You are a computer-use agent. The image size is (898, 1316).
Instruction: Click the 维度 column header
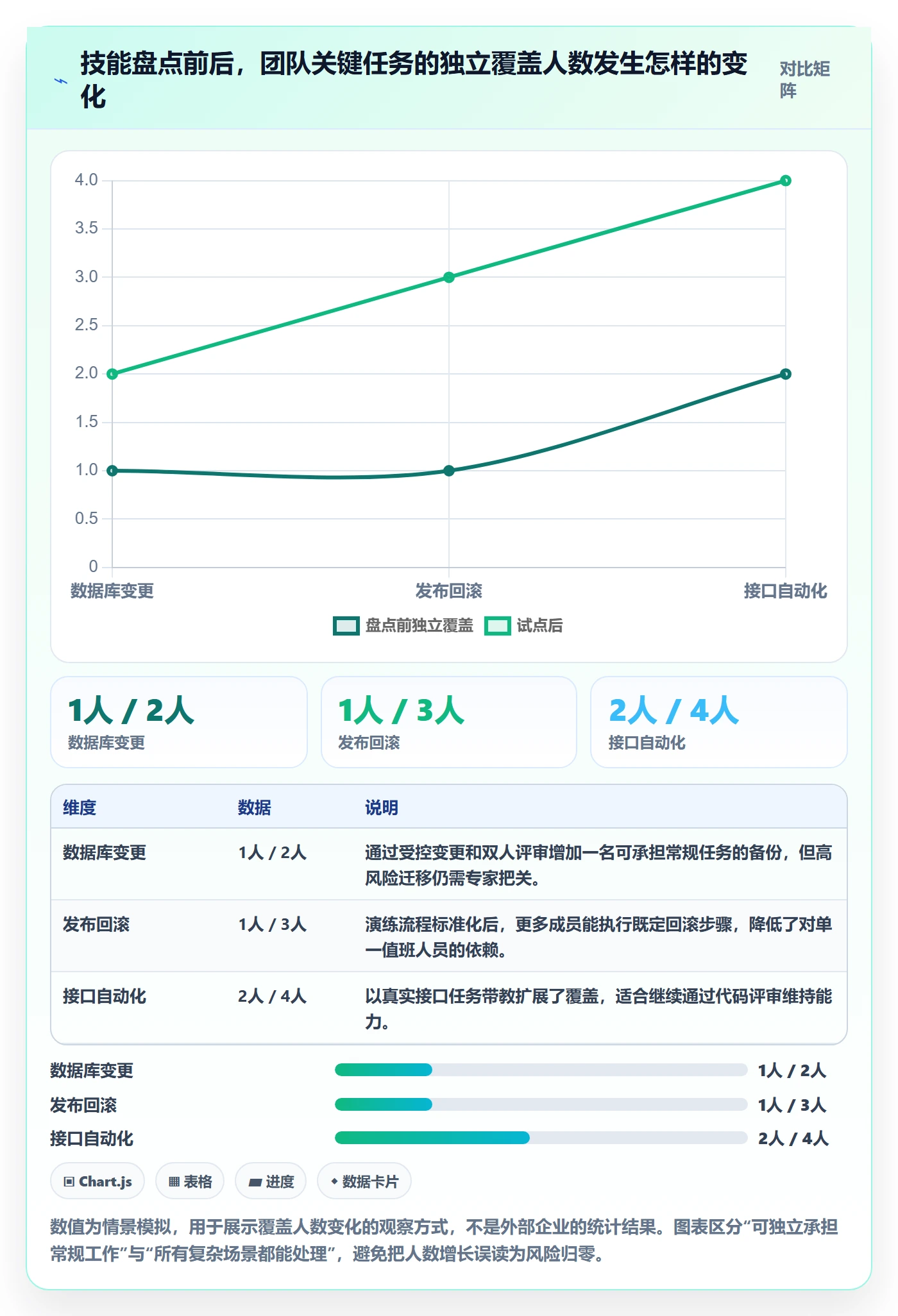pos(80,807)
